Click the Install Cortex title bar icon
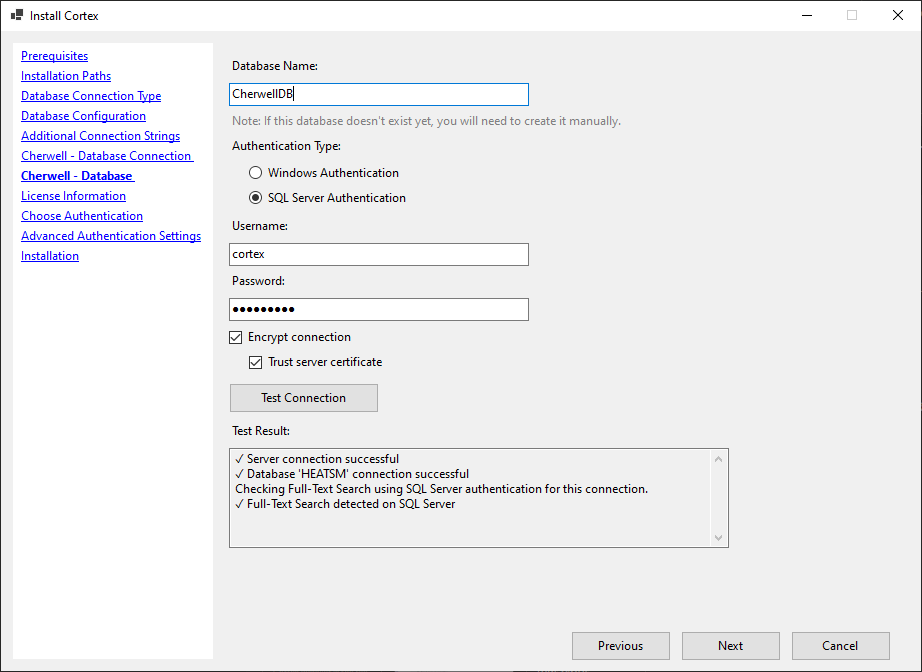Screen dimensions: 922x672 (x=15, y=15)
